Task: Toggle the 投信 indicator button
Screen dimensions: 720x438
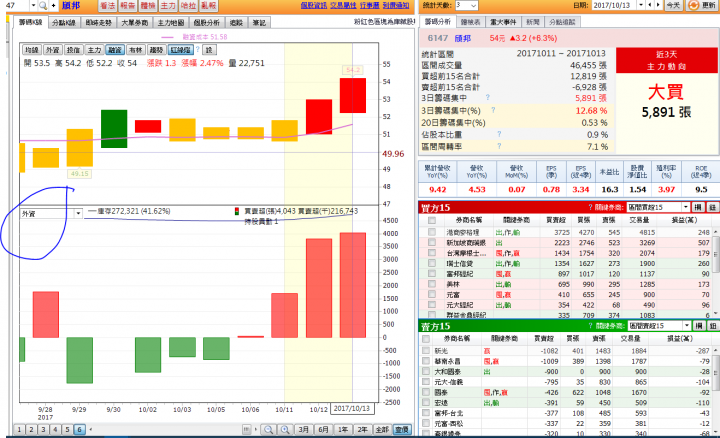Action: (x=73, y=50)
